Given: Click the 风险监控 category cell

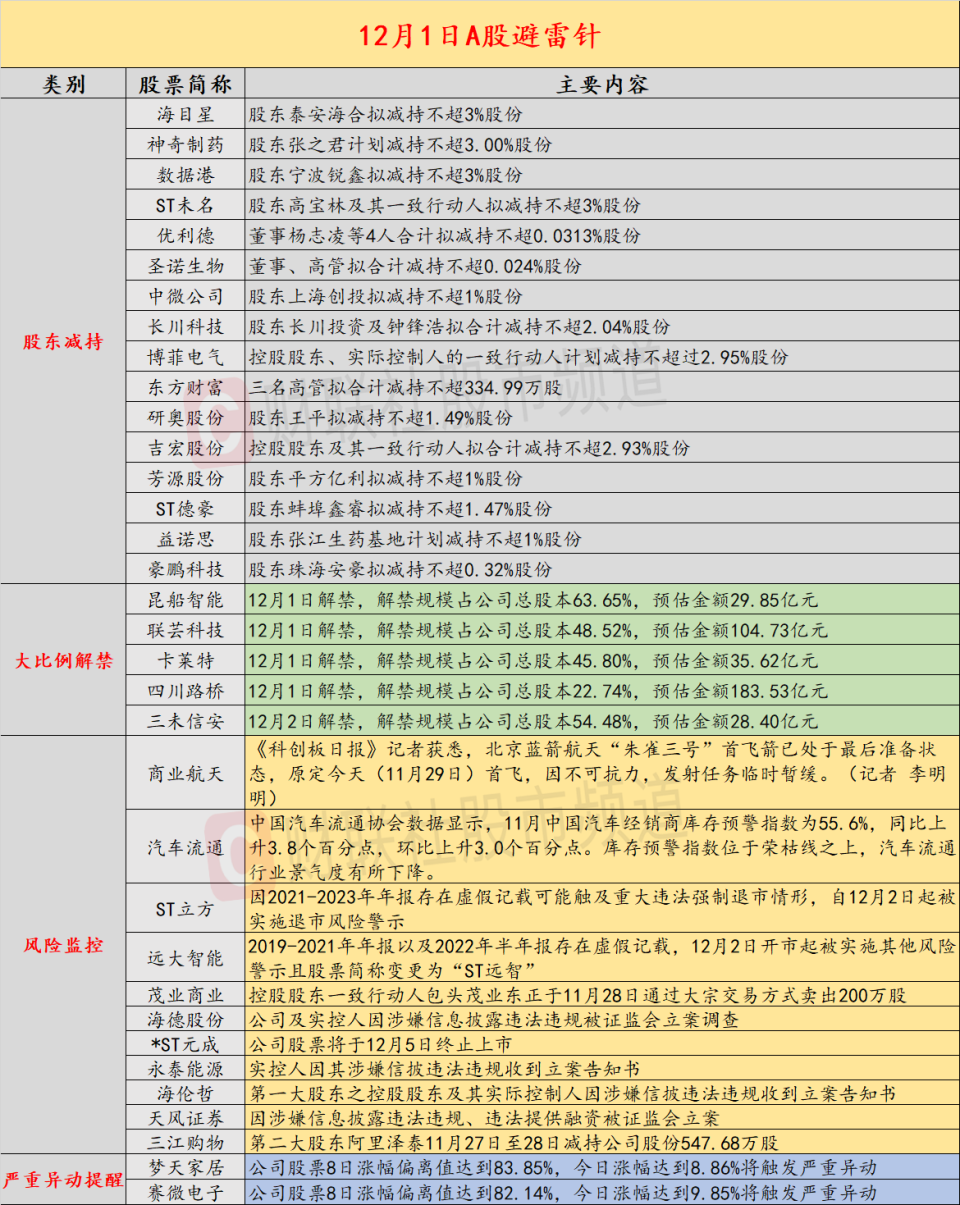Looking at the screenshot, I should point(63,944).
